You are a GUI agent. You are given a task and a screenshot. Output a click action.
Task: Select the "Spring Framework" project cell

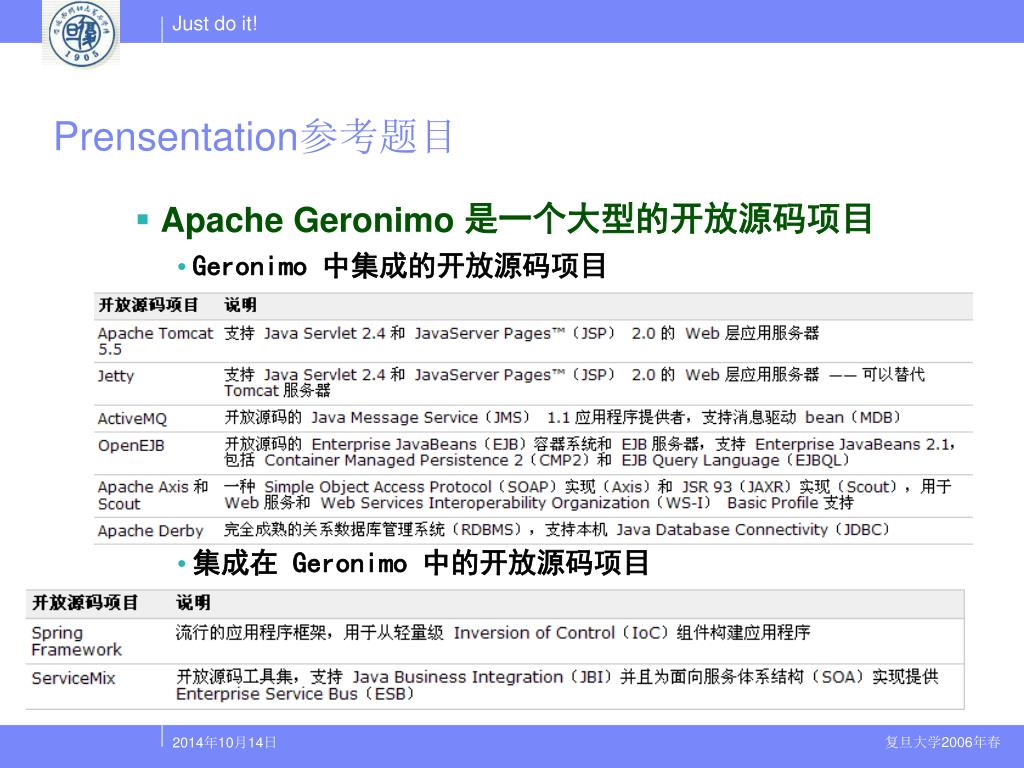point(76,641)
